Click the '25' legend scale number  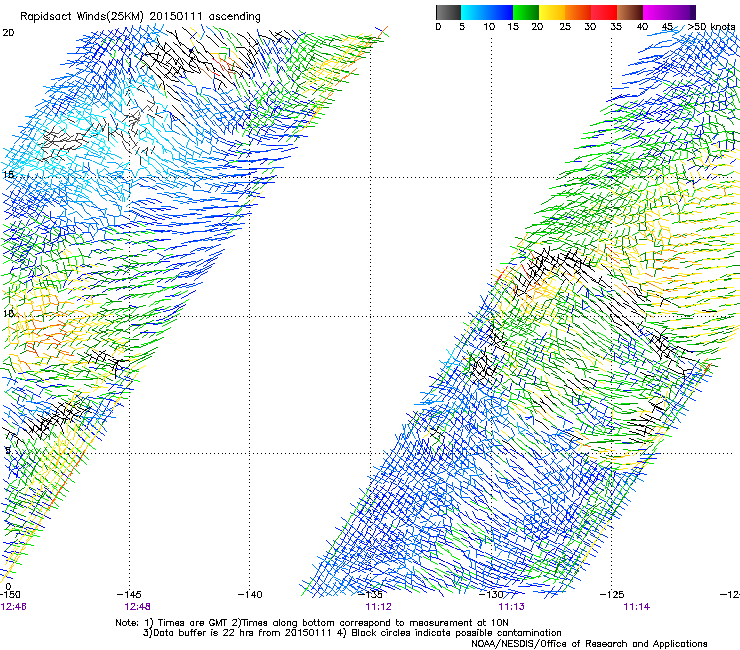pos(565,26)
